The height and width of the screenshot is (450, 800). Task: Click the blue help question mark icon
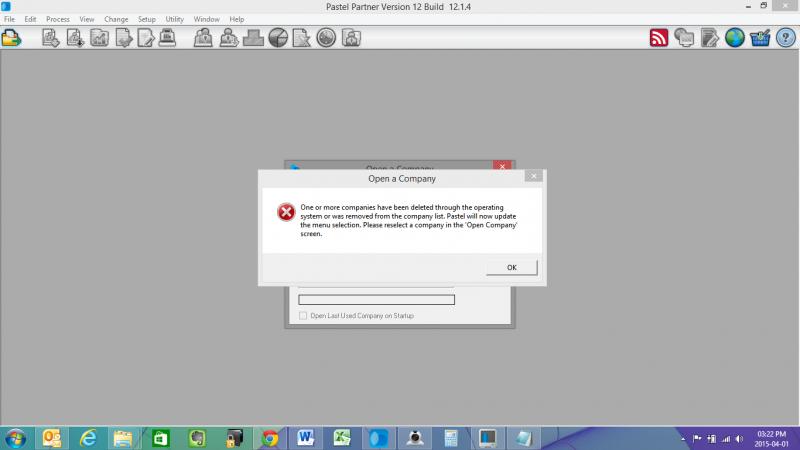pyautogui.click(x=785, y=38)
